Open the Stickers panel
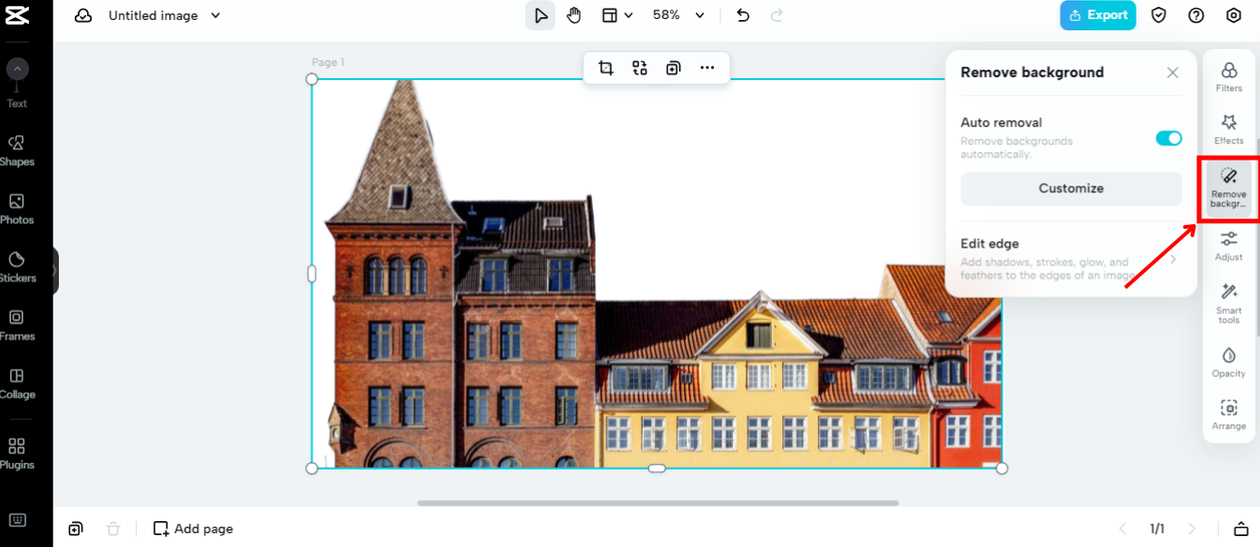The width and height of the screenshot is (1260, 547). pos(17,267)
